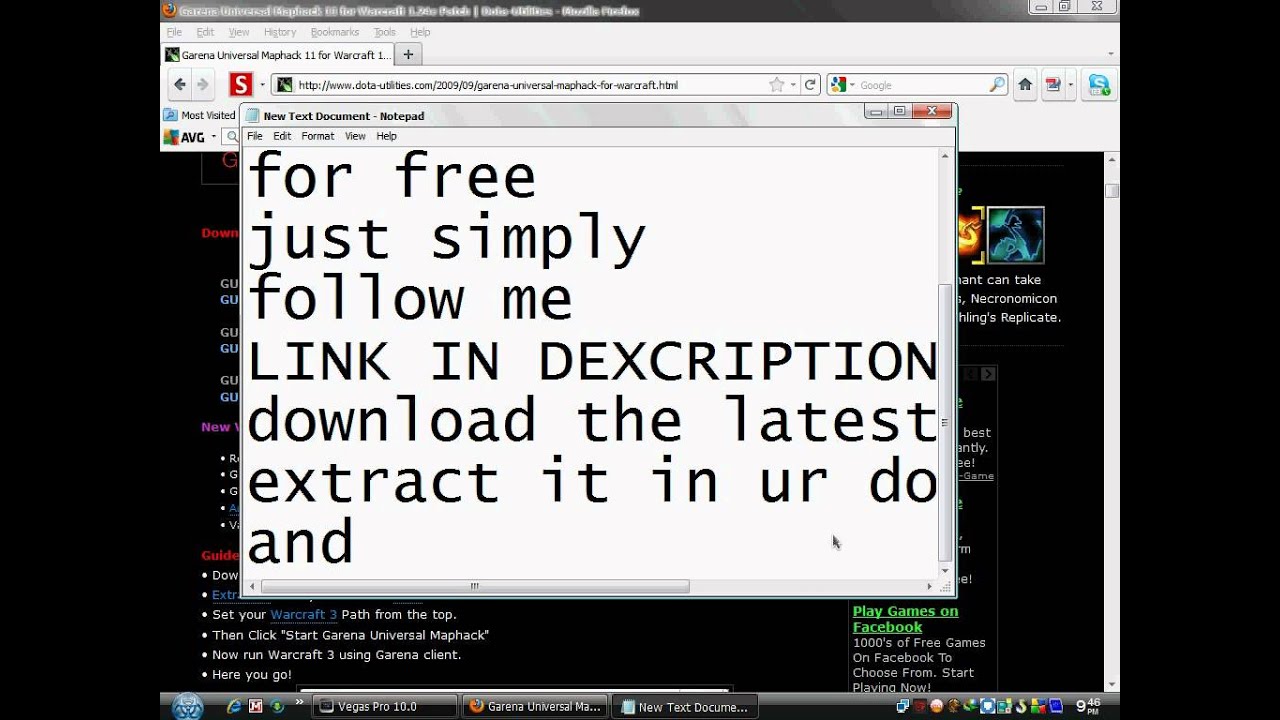
Task: Click Notepad horizontal scrollbar thumb
Action: (x=474, y=586)
